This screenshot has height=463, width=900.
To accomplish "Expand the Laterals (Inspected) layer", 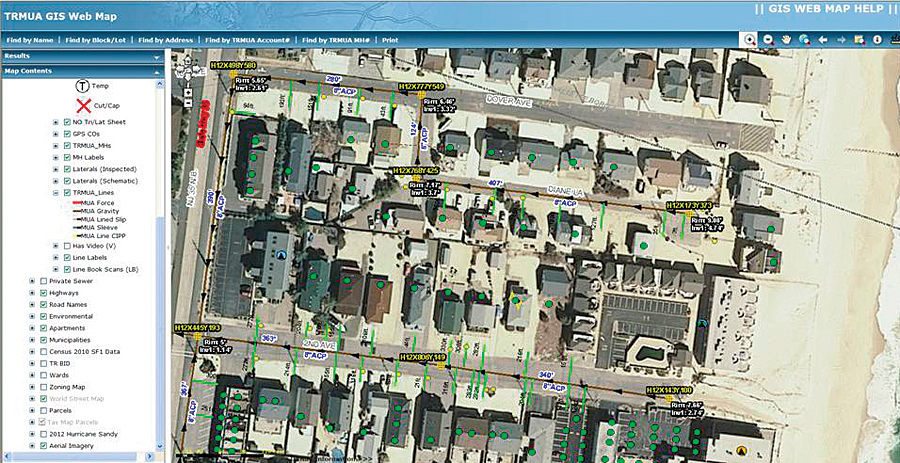I will pyautogui.click(x=56, y=169).
